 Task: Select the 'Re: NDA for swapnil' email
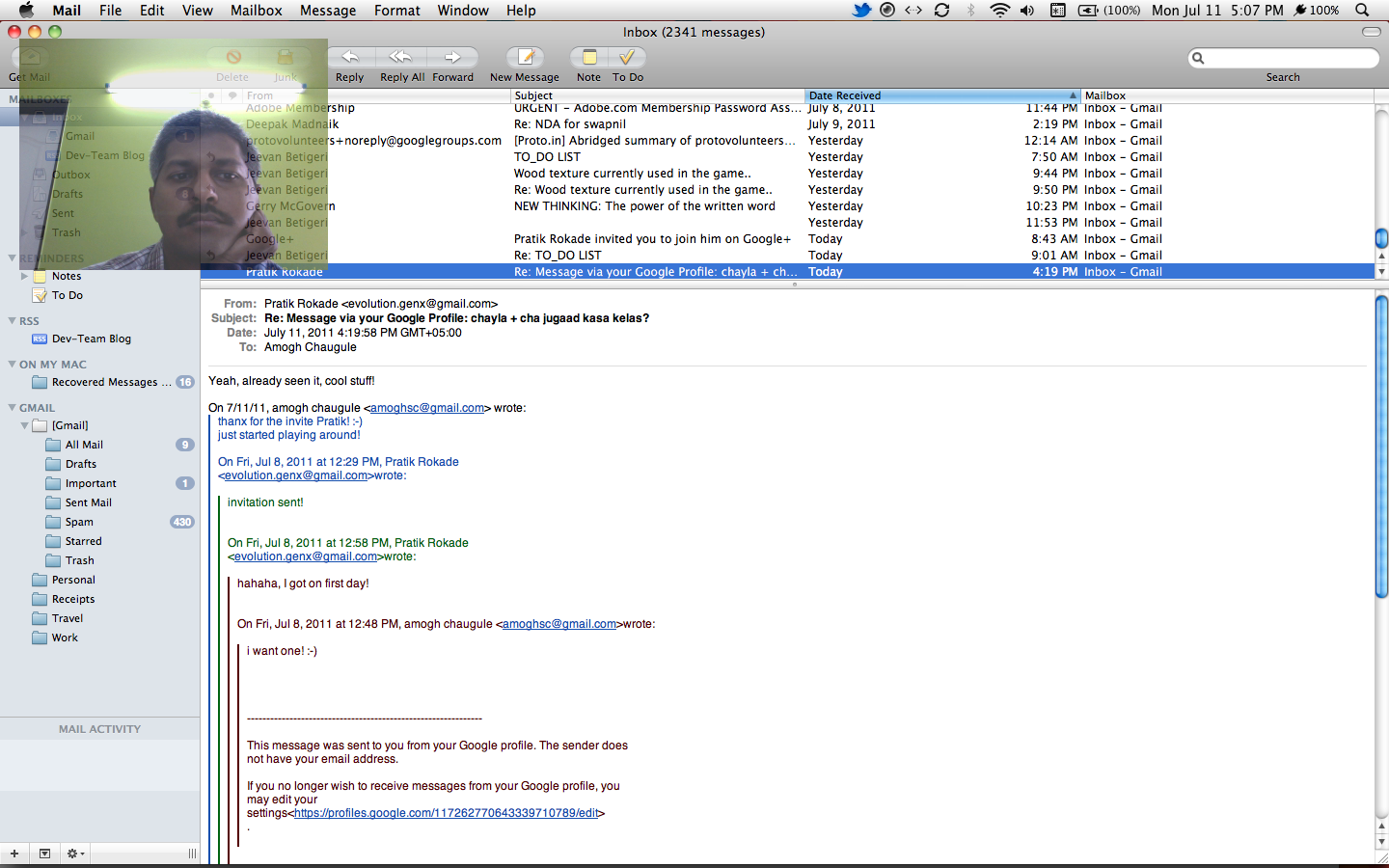[x=787, y=124]
